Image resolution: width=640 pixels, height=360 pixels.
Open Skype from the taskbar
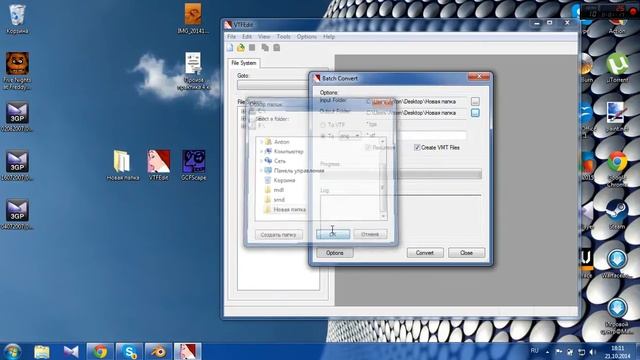click(129, 351)
